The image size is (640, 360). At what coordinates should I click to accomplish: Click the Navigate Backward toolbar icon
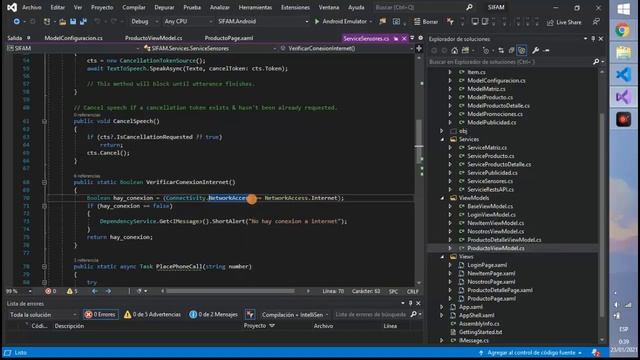pos(17,22)
